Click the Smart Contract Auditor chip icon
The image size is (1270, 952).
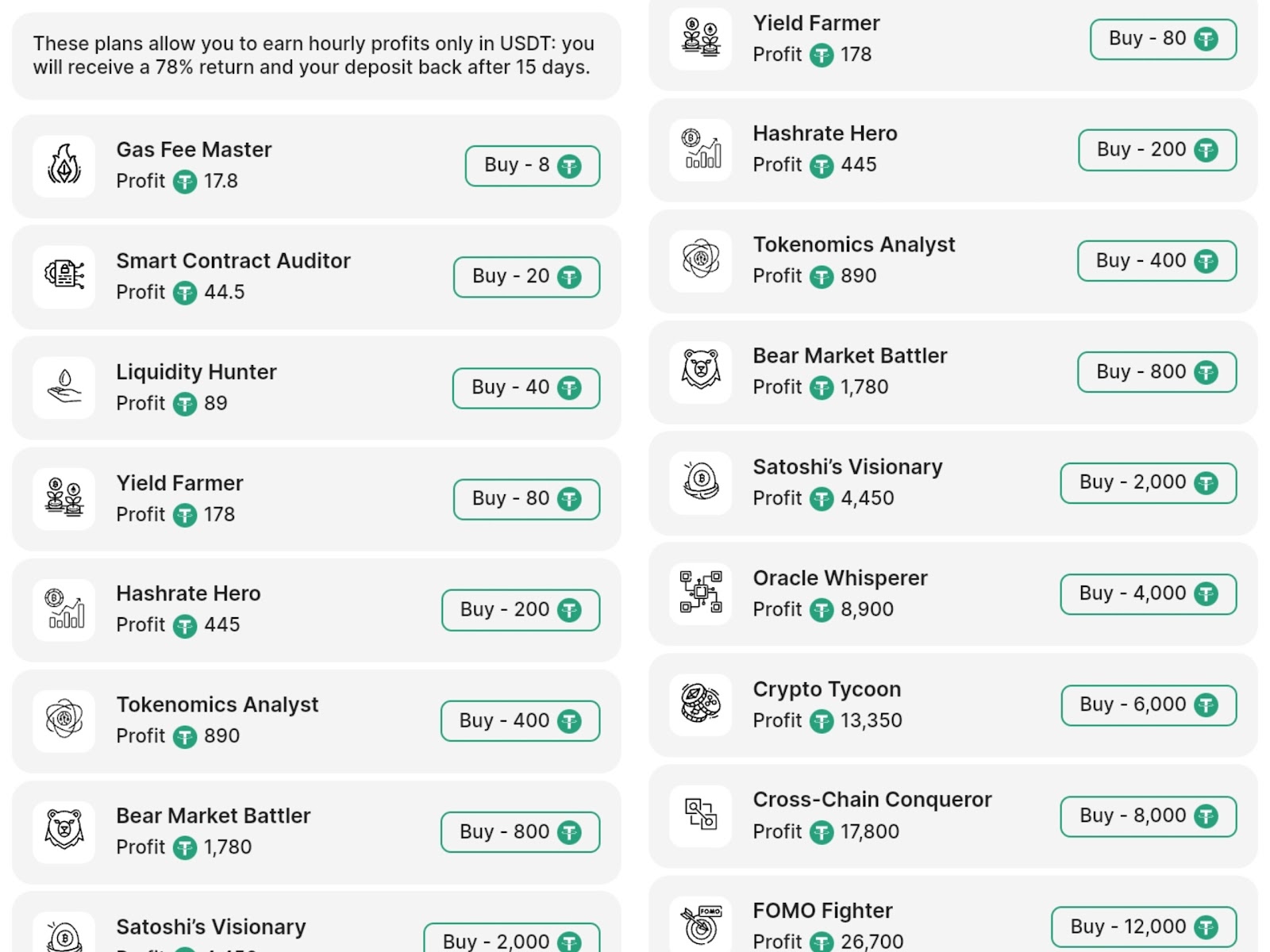click(64, 276)
